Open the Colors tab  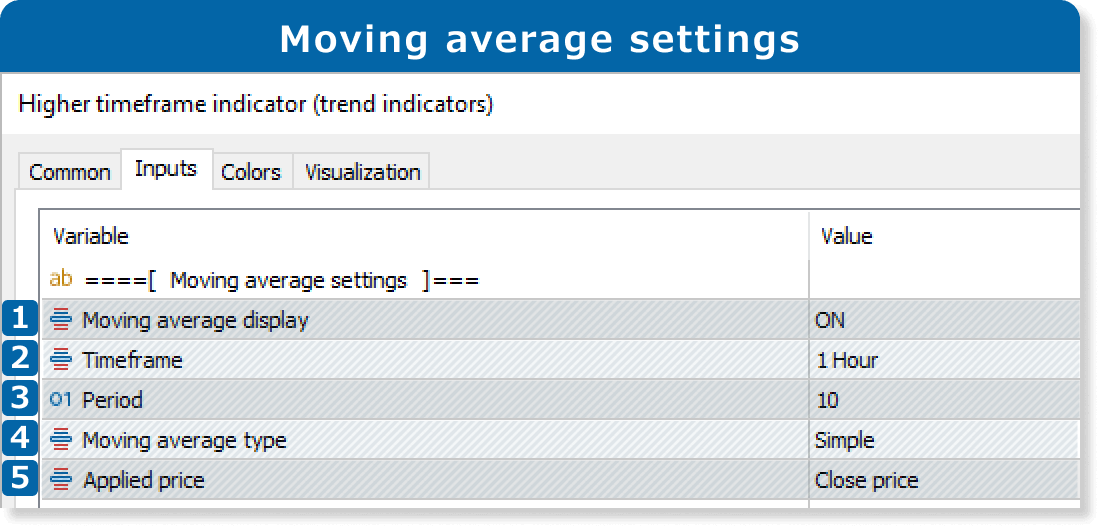point(250,172)
